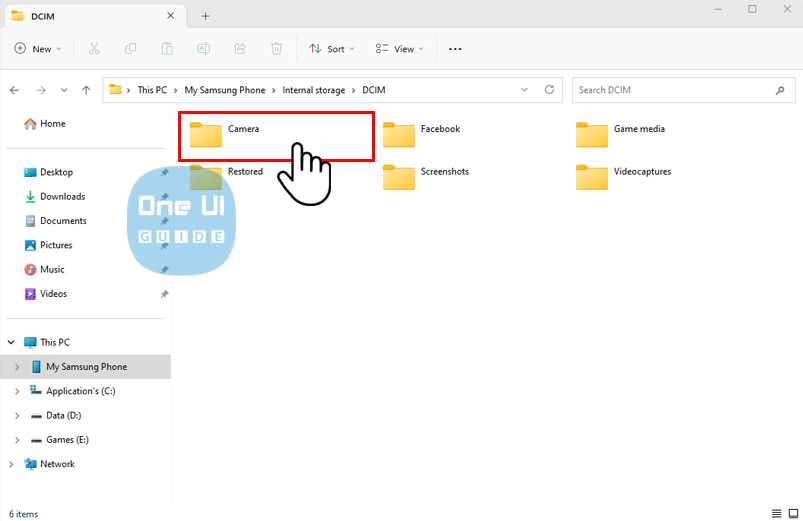Add a new tab with plus button
Viewport: 803px width, 521px height.
click(206, 16)
